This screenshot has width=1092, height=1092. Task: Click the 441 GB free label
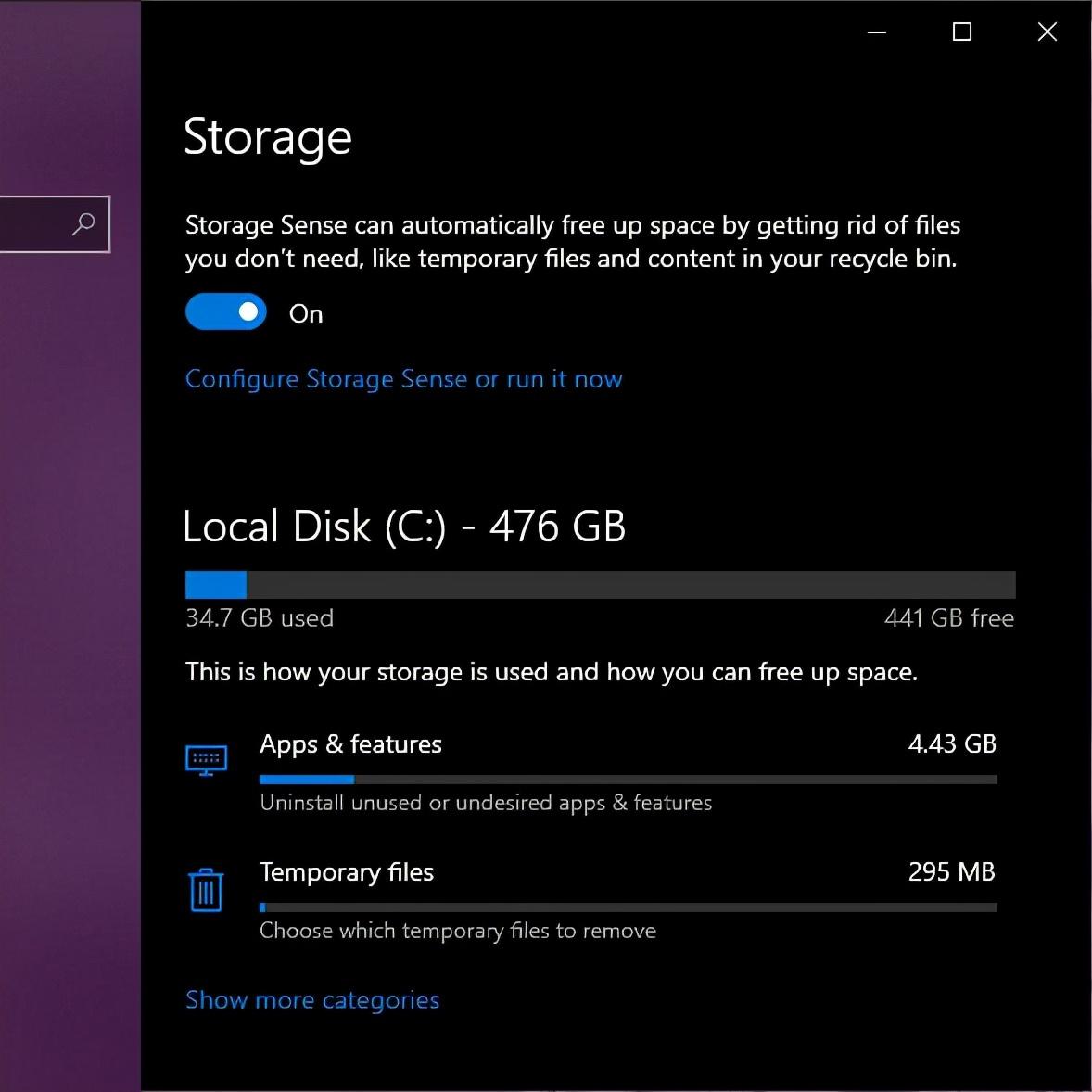tap(949, 617)
